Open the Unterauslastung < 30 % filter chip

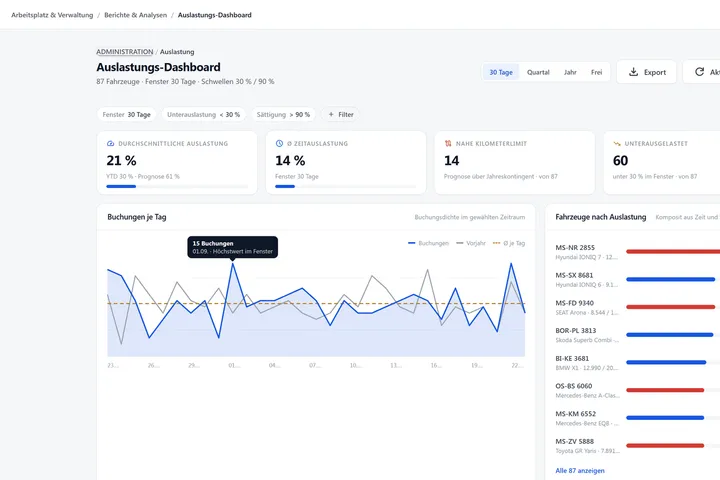point(203,114)
